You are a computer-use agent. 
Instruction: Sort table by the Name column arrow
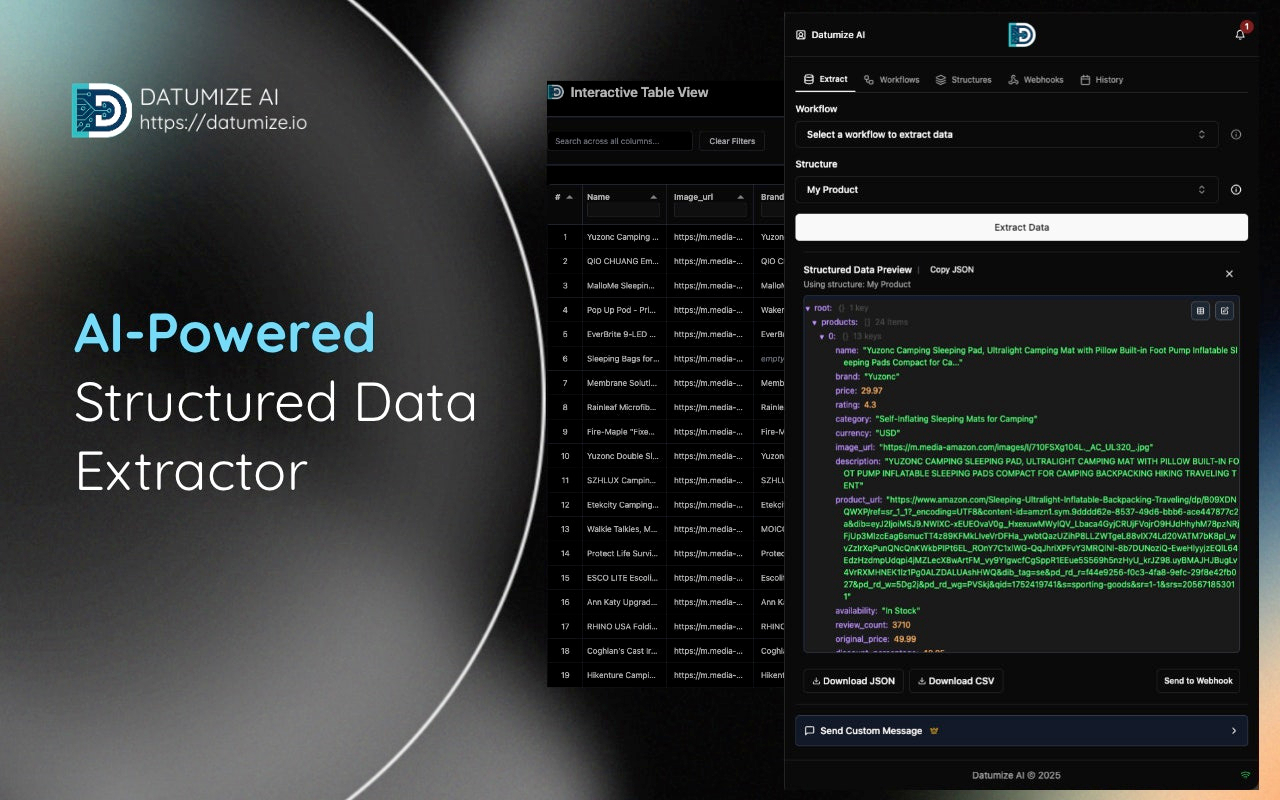tap(654, 197)
